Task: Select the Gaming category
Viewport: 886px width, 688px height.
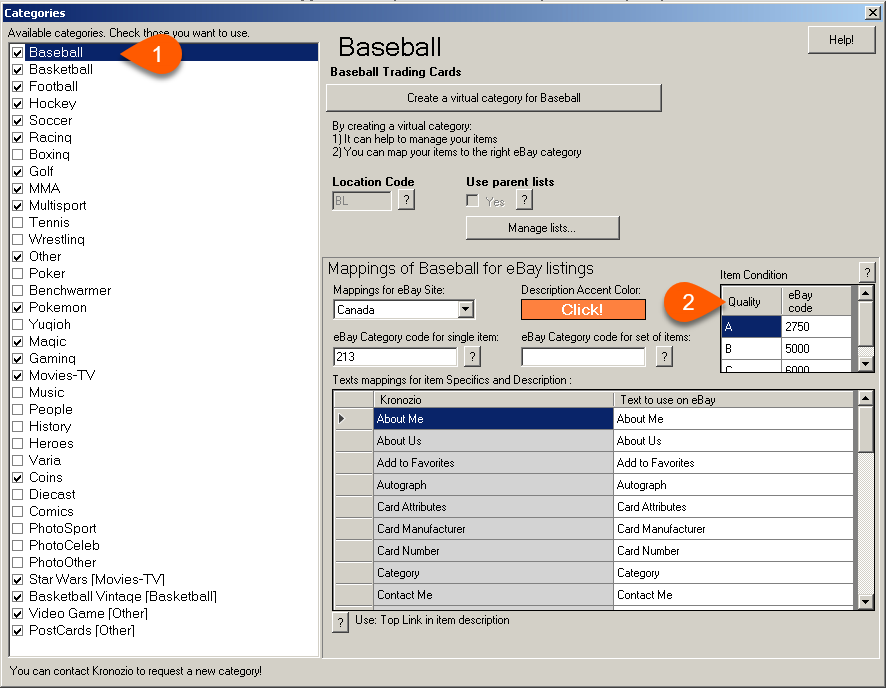Action: pos(53,359)
